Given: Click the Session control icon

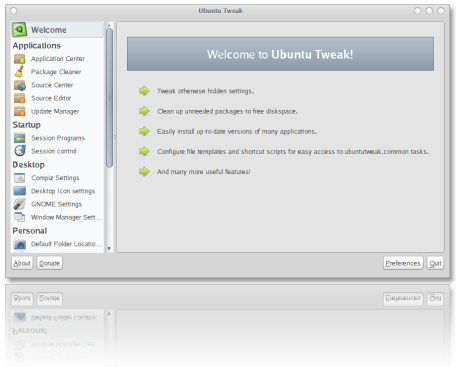Looking at the screenshot, I should click(20, 151).
